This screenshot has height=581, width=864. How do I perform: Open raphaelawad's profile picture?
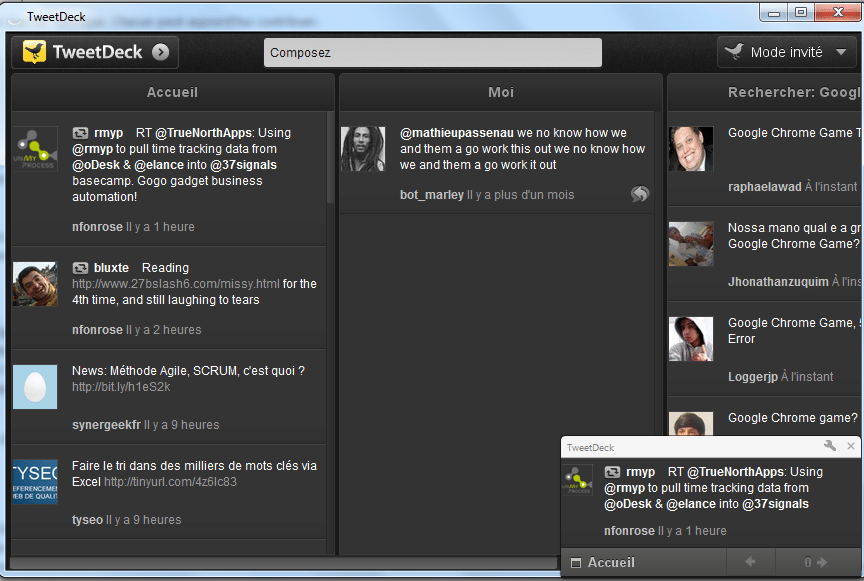pyautogui.click(x=691, y=149)
